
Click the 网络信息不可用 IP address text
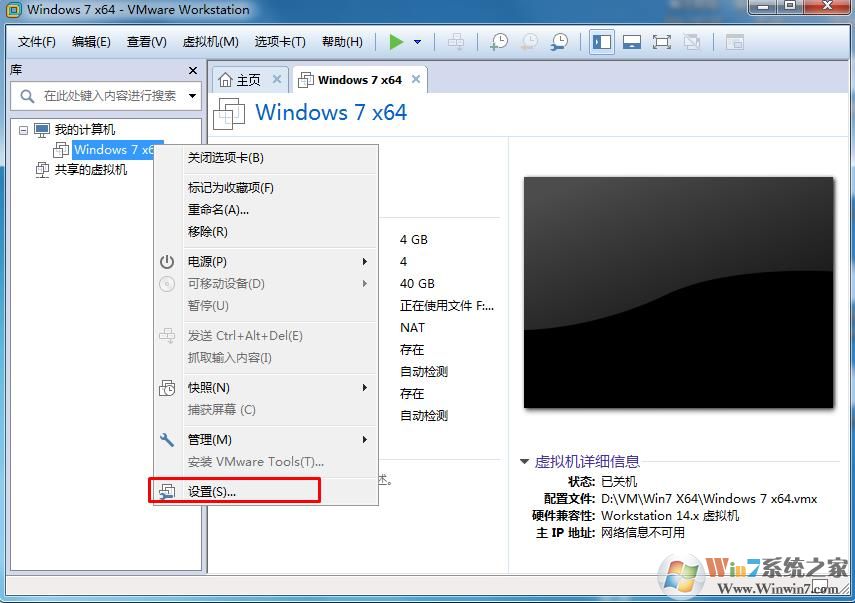643,533
